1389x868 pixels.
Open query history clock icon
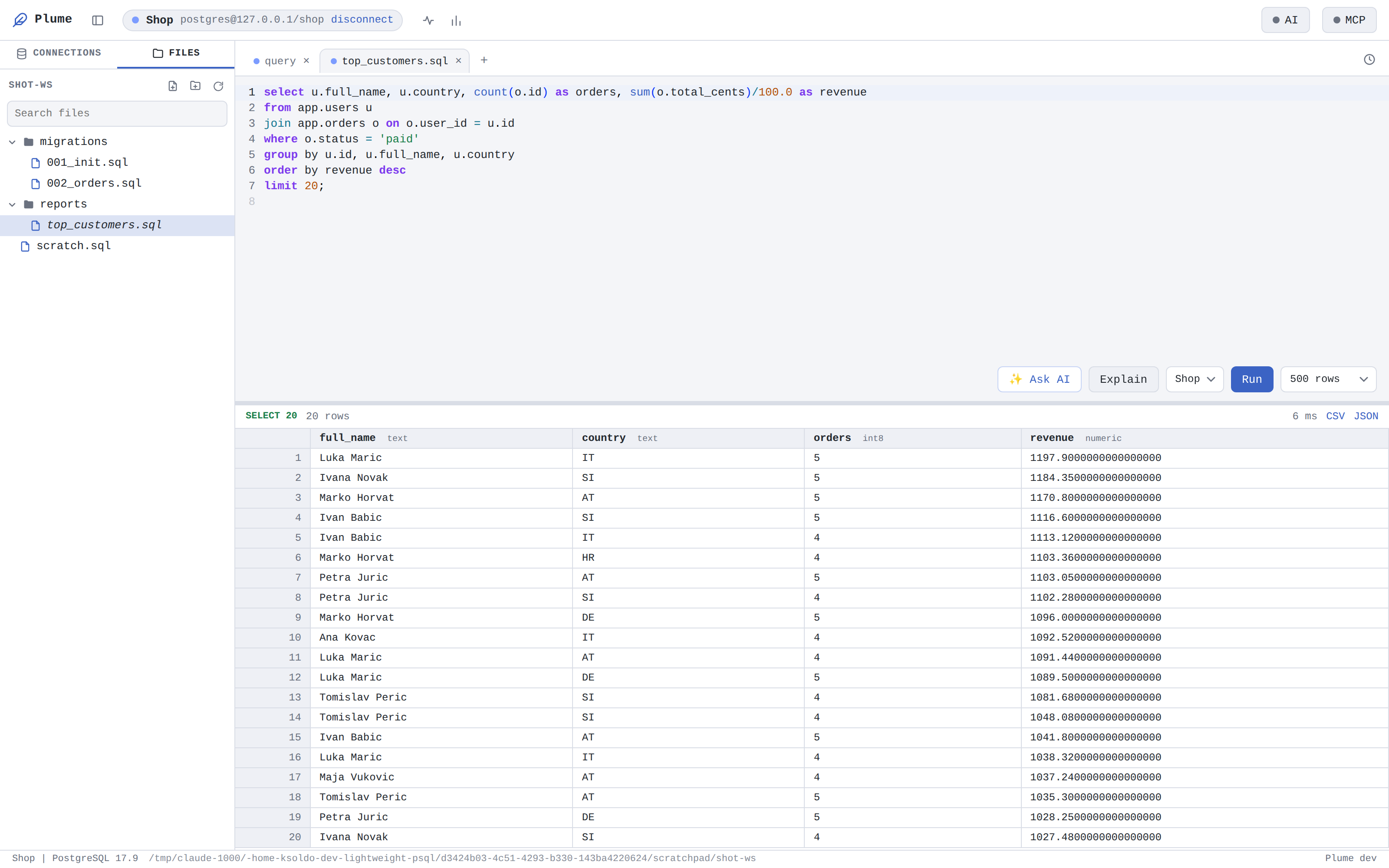click(1369, 60)
